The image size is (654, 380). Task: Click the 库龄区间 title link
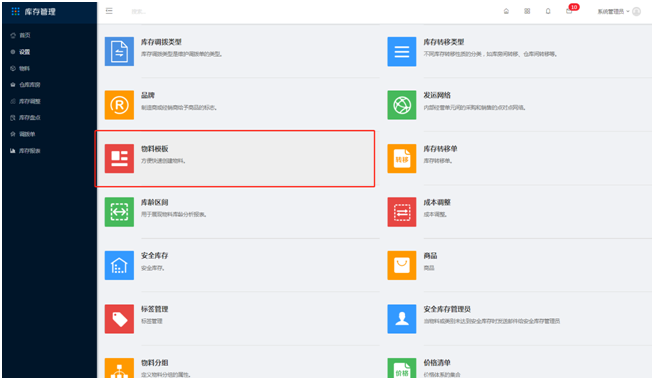pyautogui.click(x=154, y=202)
